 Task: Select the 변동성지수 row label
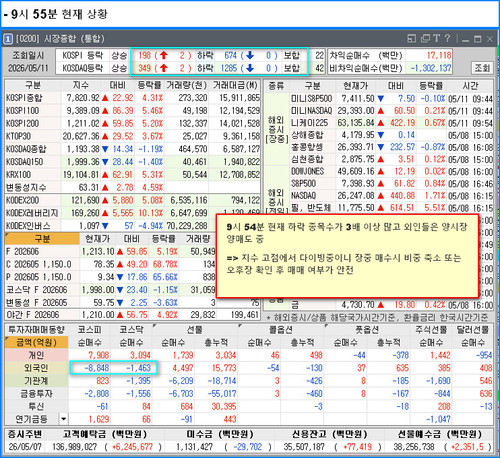26,187
